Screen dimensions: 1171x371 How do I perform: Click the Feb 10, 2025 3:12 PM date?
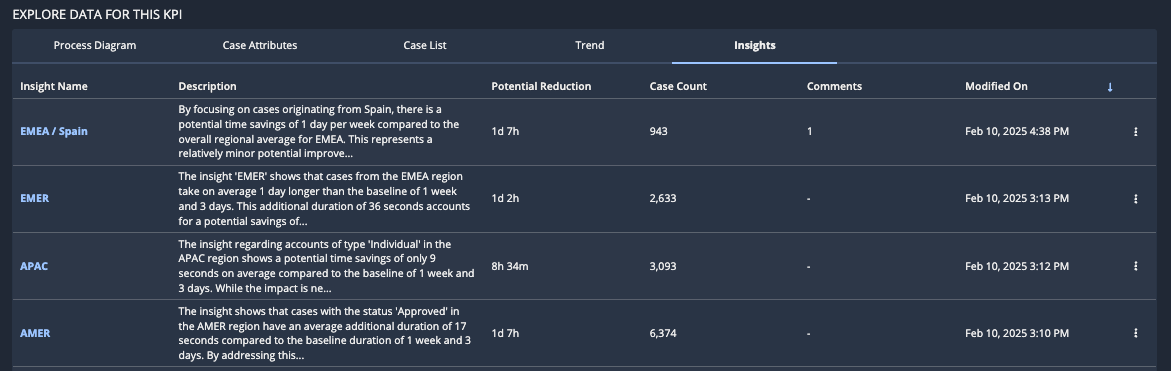point(1016,266)
